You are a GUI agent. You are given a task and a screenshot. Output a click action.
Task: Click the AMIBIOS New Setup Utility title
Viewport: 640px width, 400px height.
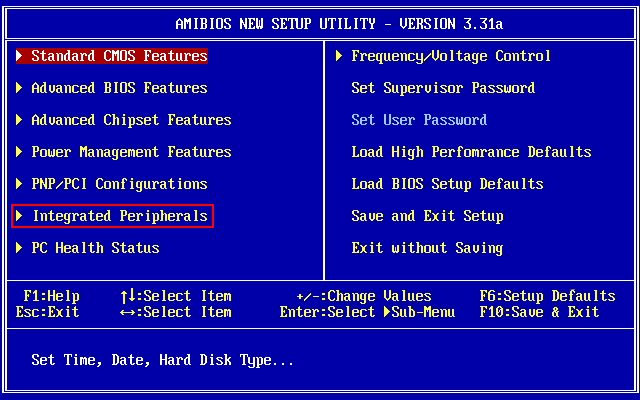339,24
